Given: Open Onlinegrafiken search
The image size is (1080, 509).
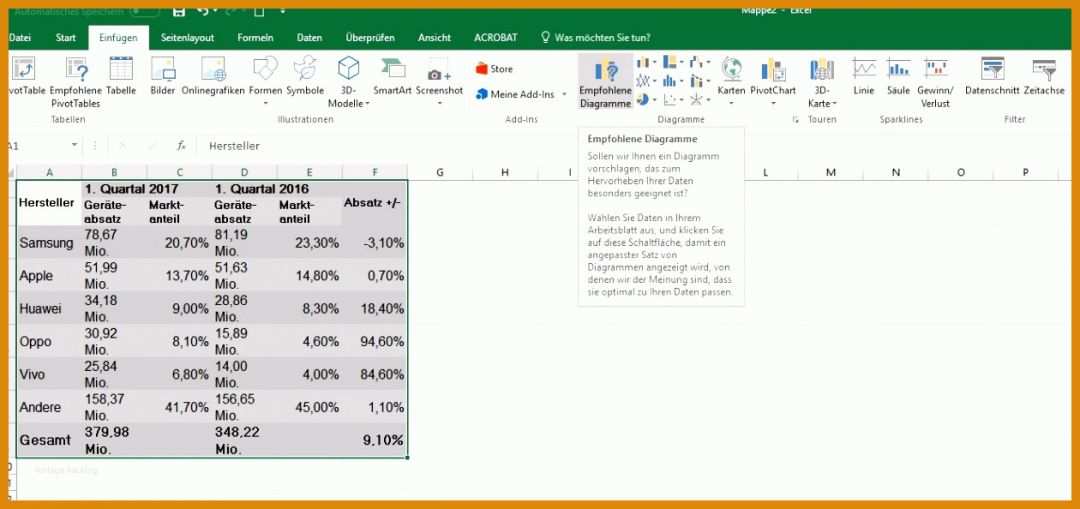Looking at the screenshot, I should coord(213,77).
